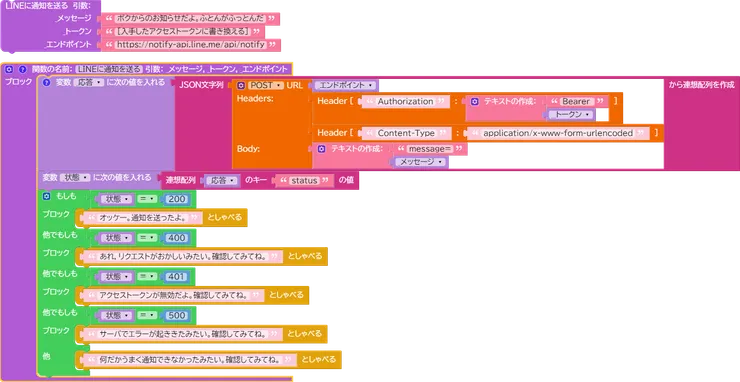Open the gear icon on the POST block
The width and height of the screenshot is (740, 382).
(241, 85)
